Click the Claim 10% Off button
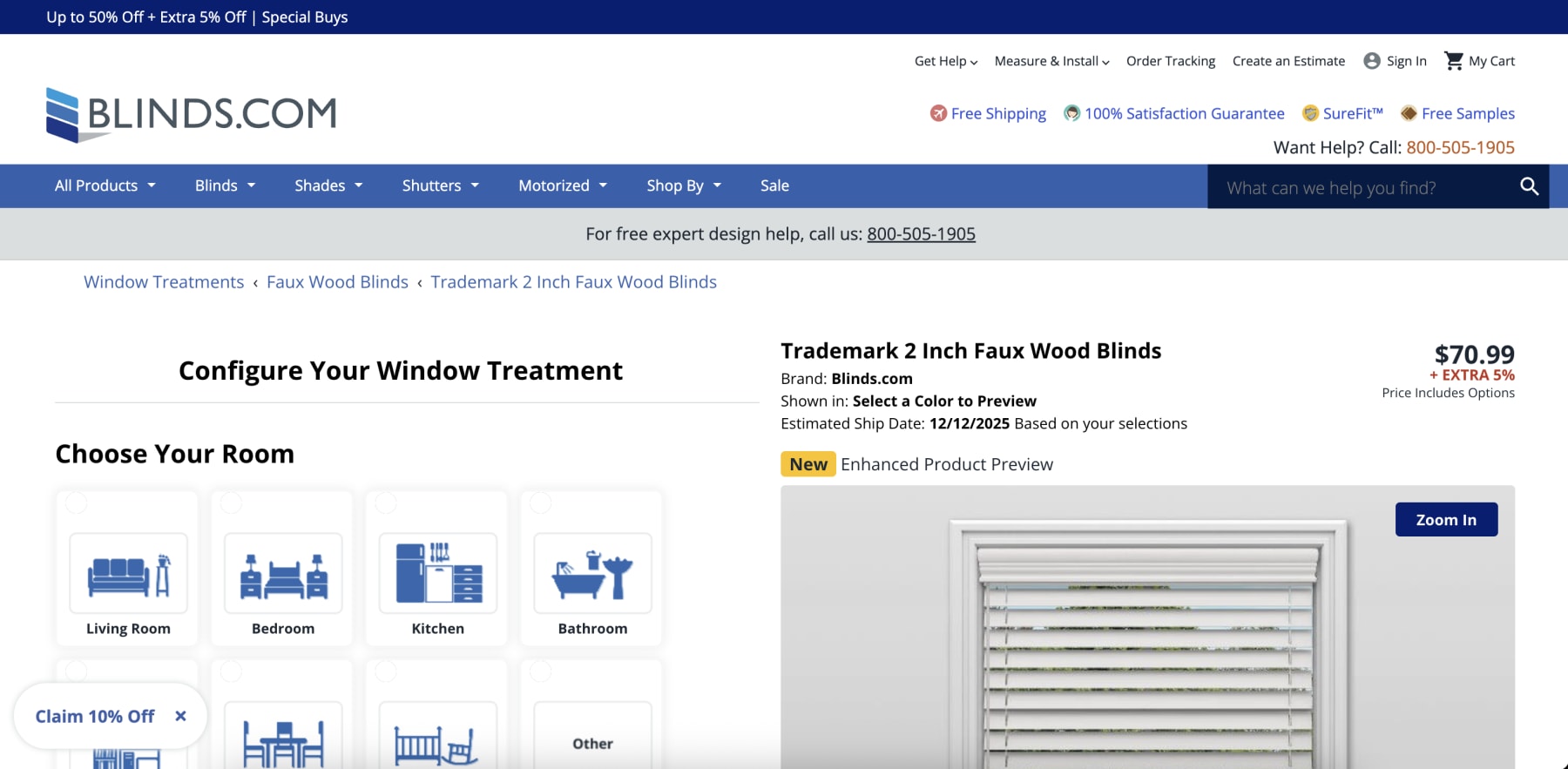The width and height of the screenshot is (1568, 769). (95, 716)
